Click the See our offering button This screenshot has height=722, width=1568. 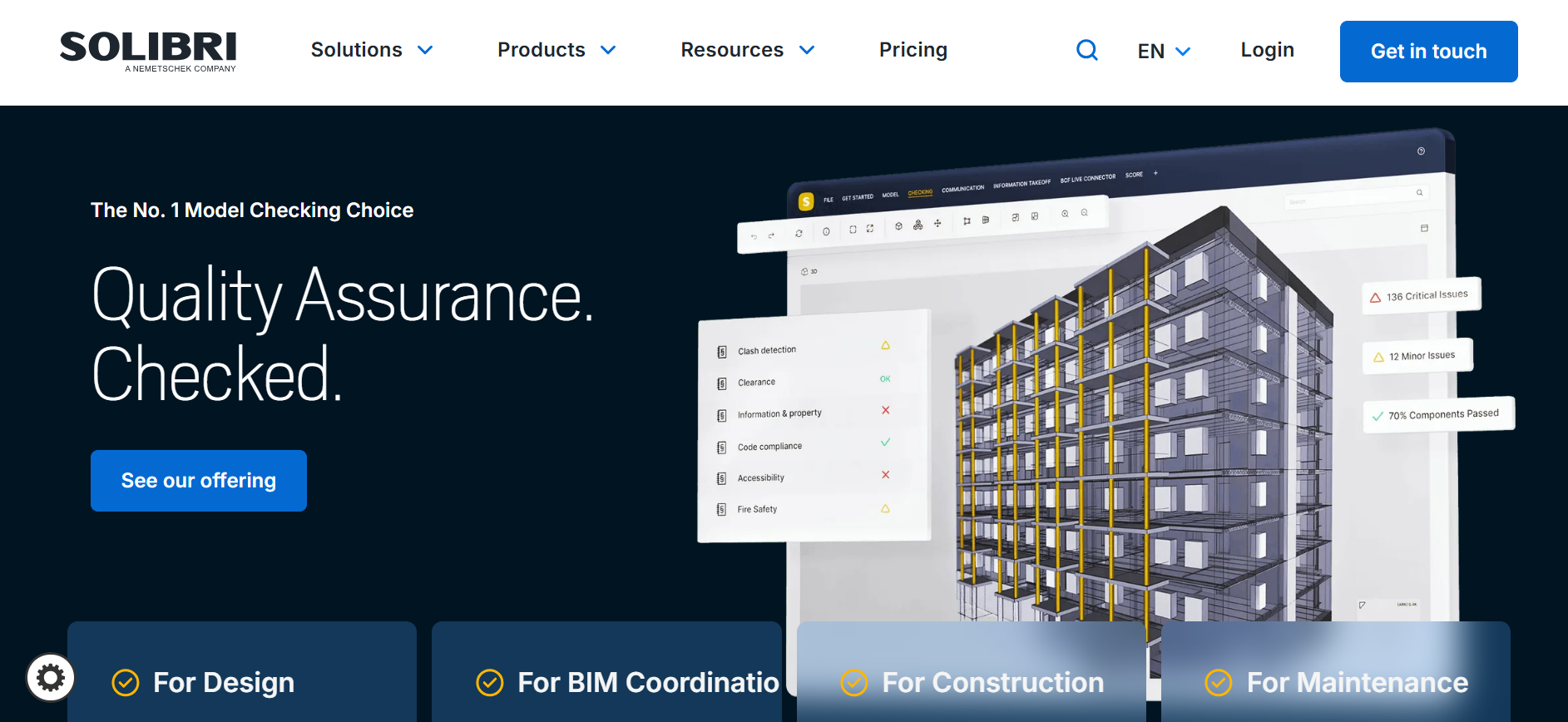pos(199,481)
